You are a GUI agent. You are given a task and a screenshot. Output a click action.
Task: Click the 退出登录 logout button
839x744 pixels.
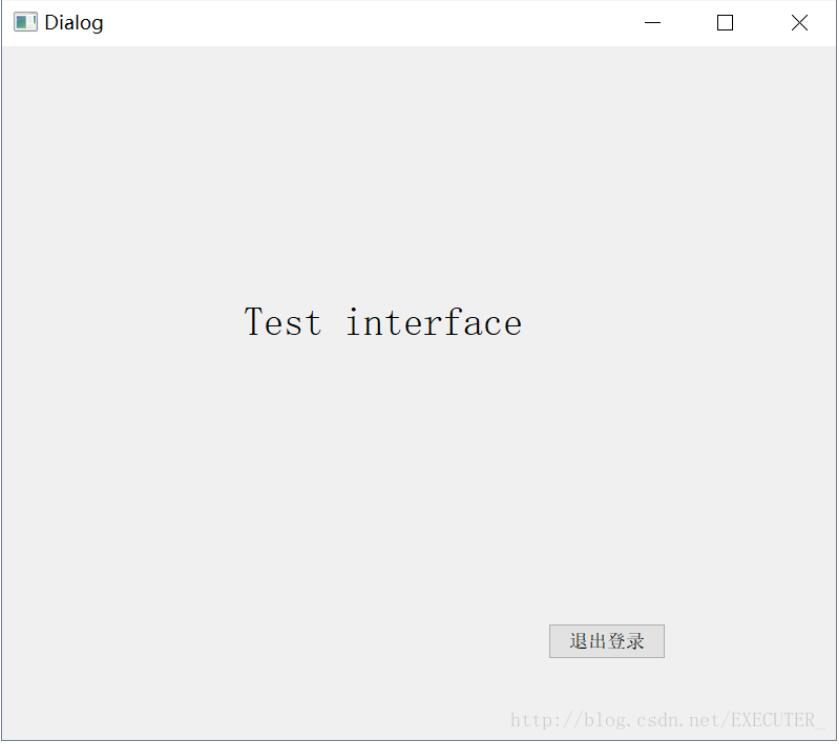[606, 642]
